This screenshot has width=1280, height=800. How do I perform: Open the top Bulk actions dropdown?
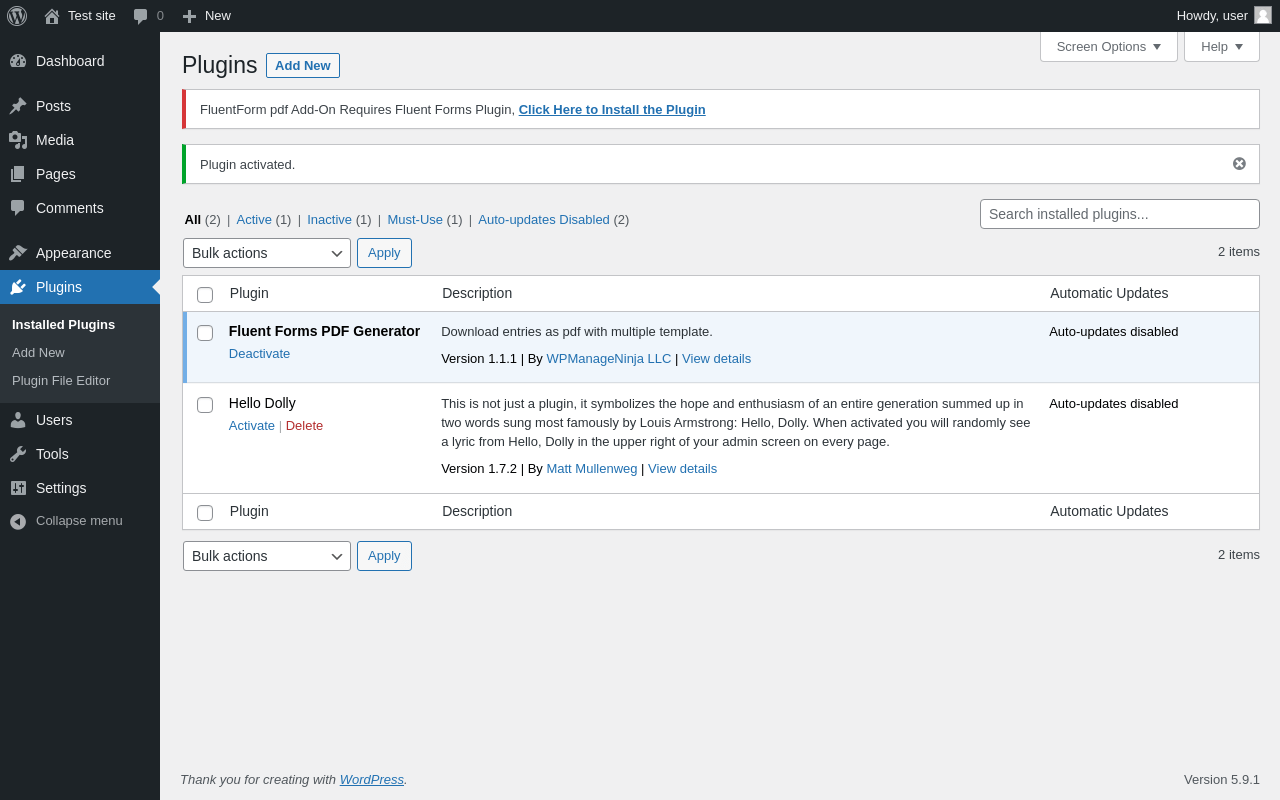[266, 253]
